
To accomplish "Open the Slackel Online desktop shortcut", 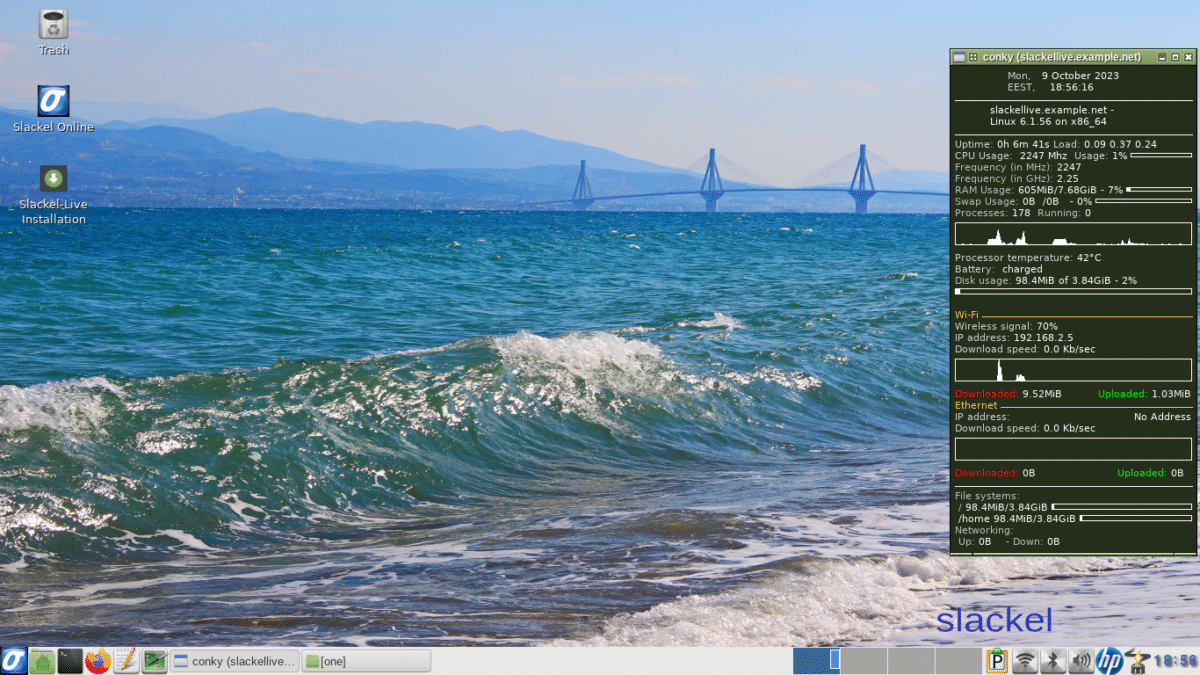I will click(x=52, y=103).
